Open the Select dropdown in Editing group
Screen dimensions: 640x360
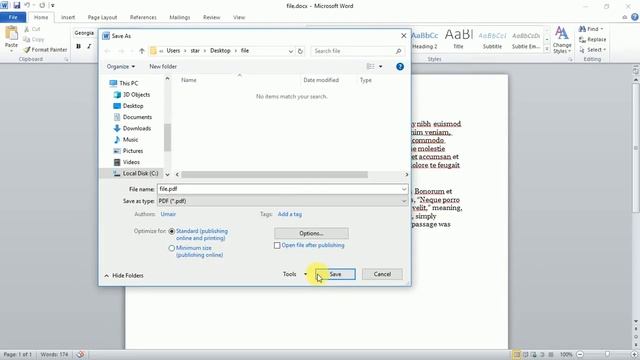(x=592, y=49)
